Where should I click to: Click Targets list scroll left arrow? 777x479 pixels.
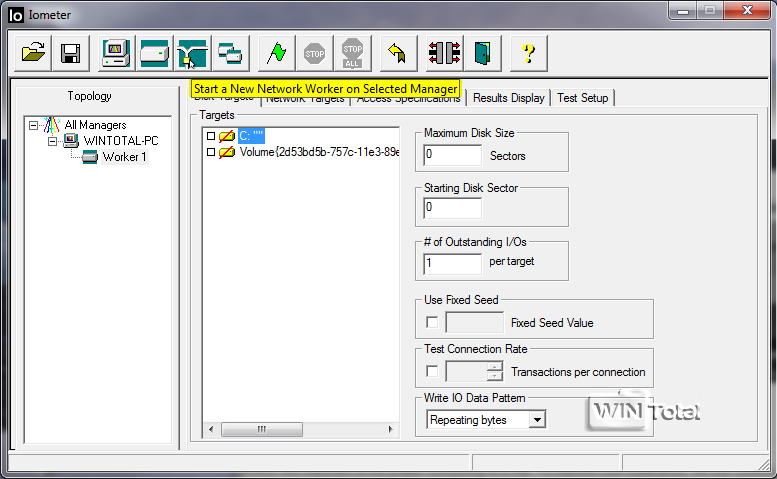tap(211, 429)
